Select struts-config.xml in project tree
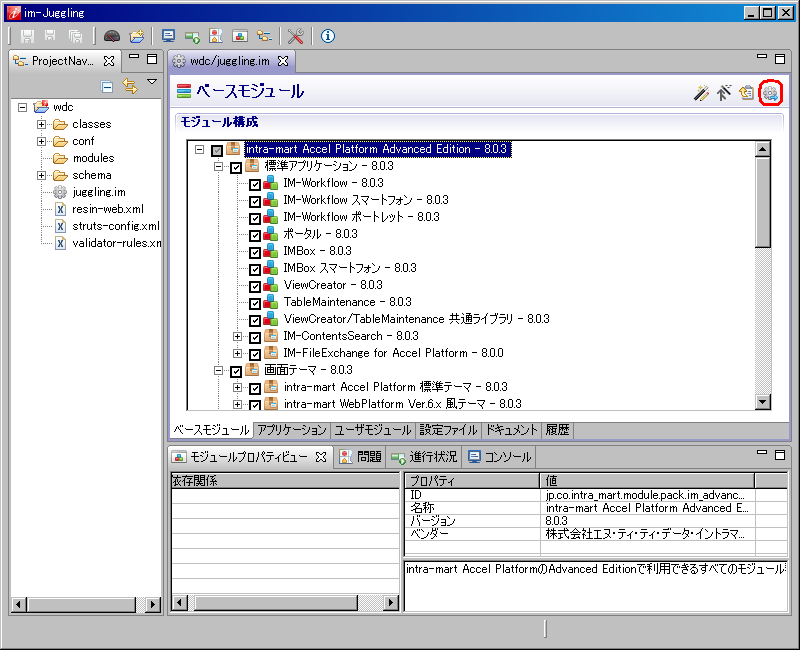Image resolution: width=800 pixels, height=650 pixels. coord(116,226)
